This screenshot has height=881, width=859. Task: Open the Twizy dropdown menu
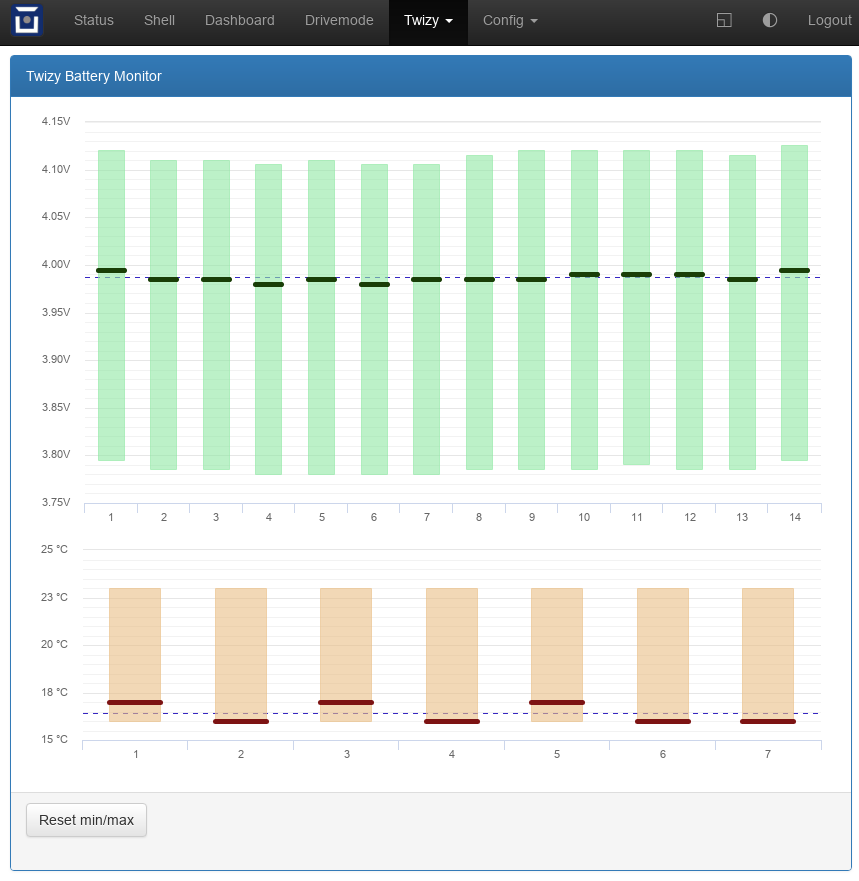[428, 21]
